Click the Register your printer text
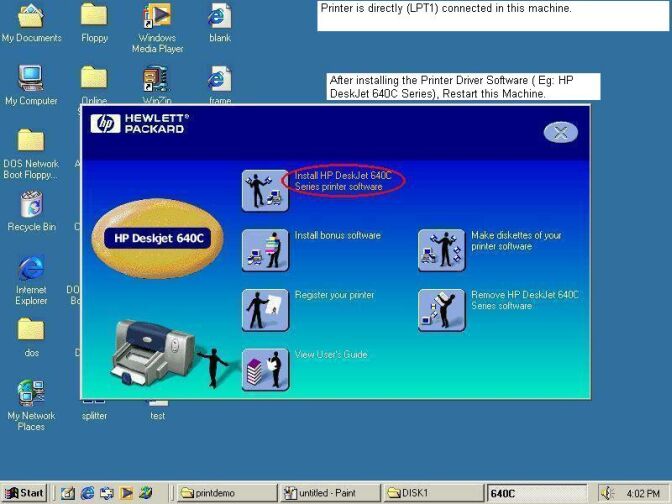 coord(334,295)
